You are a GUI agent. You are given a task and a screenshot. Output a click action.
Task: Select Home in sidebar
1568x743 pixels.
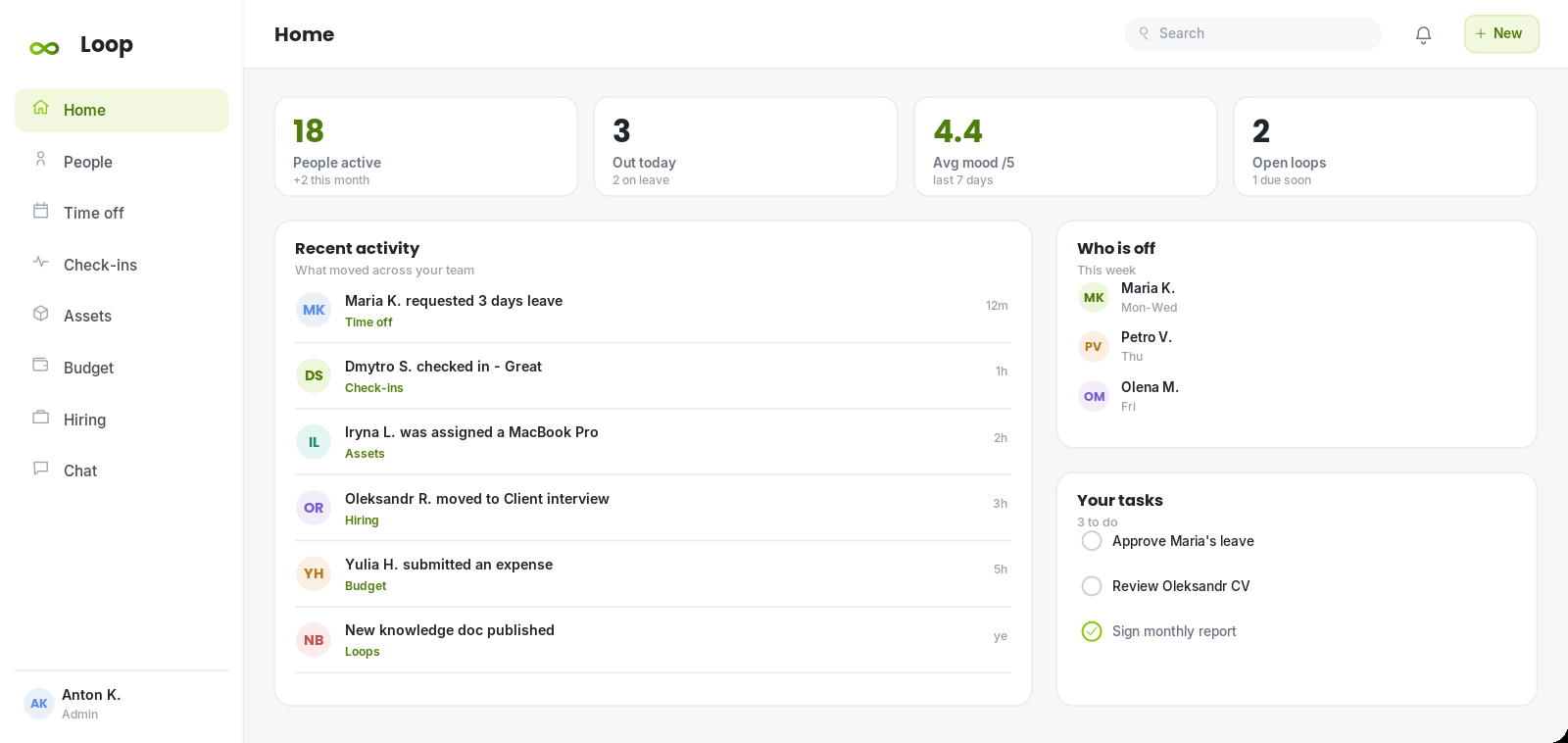(x=122, y=110)
